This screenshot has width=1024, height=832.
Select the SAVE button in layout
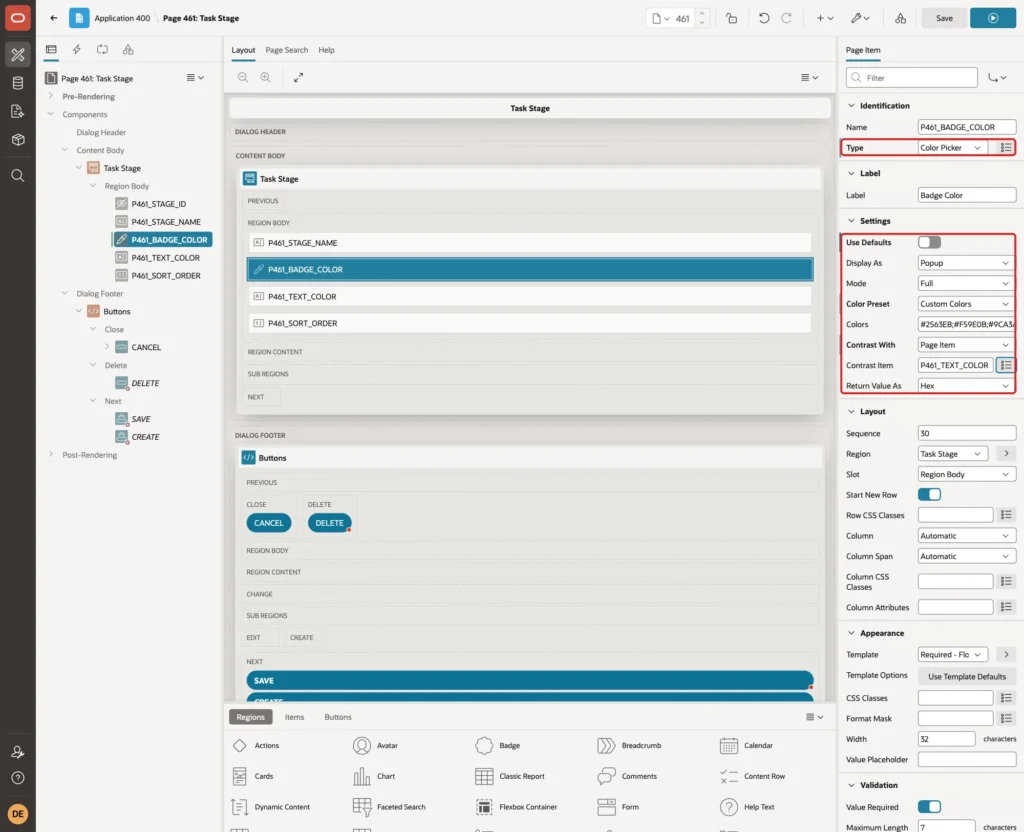click(529, 680)
